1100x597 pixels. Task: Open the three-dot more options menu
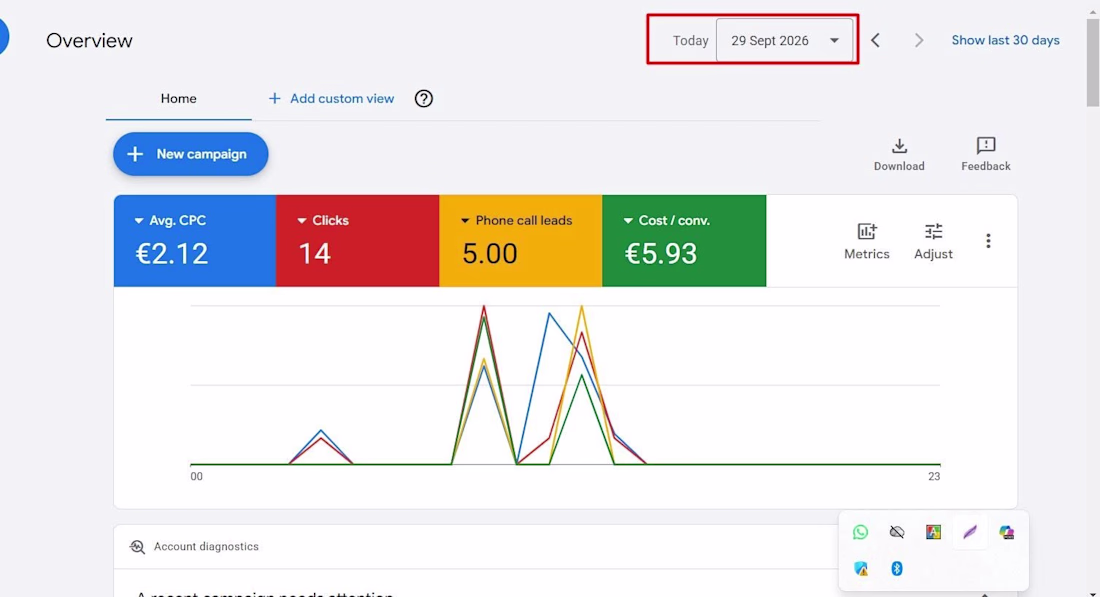[988, 241]
